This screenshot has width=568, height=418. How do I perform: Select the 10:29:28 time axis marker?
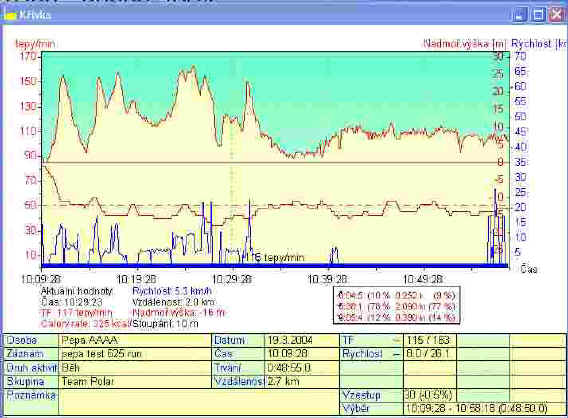tap(232, 279)
